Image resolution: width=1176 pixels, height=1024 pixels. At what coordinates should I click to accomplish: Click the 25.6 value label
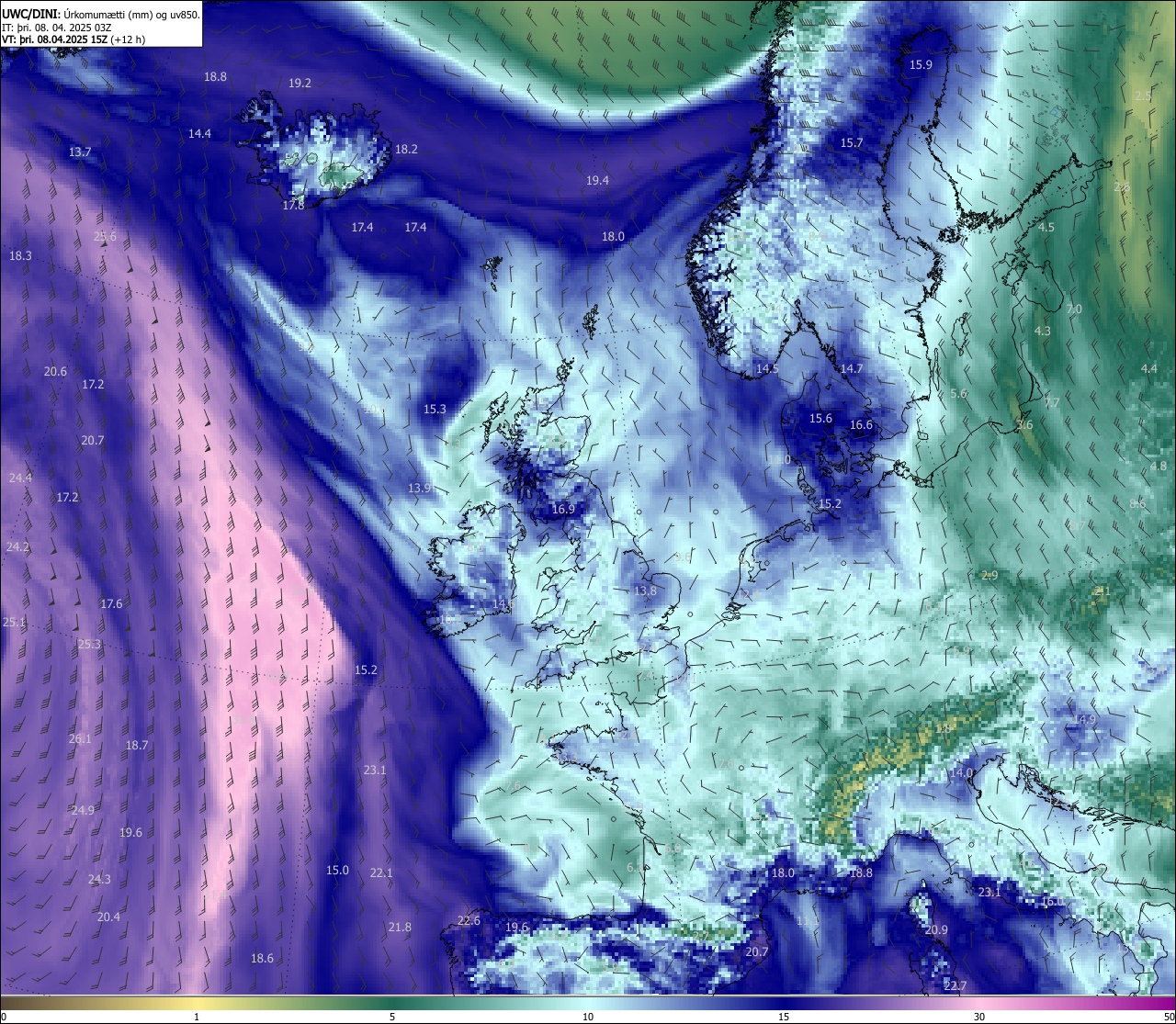(x=105, y=236)
